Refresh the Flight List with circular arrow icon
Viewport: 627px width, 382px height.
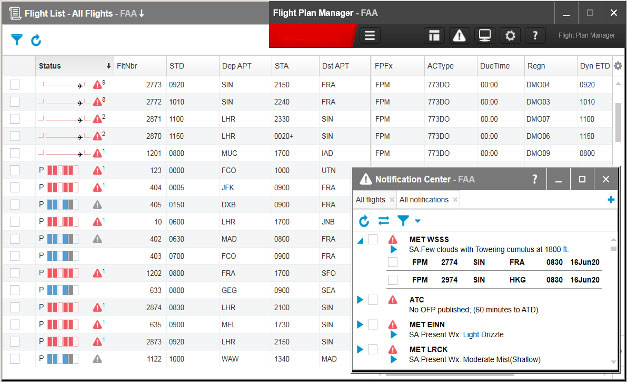(x=36, y=40)
